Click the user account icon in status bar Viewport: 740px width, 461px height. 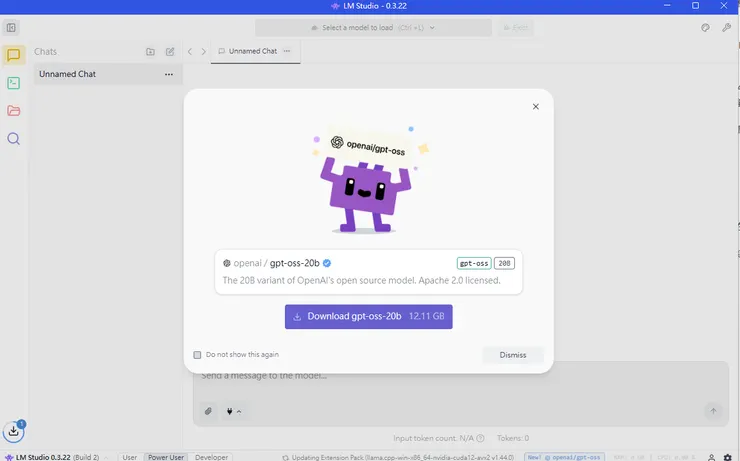click(x=711, y=457)
